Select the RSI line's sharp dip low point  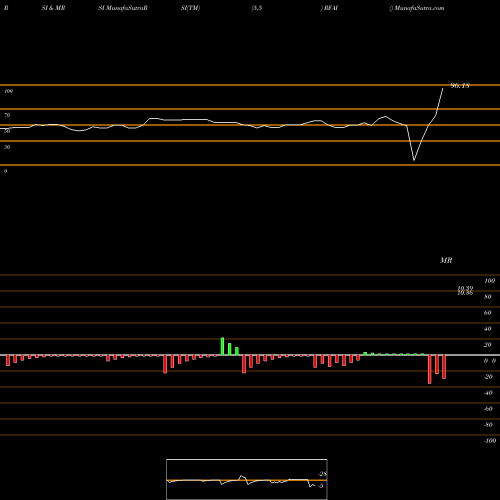pyautogui.click(x=414, y=160)
